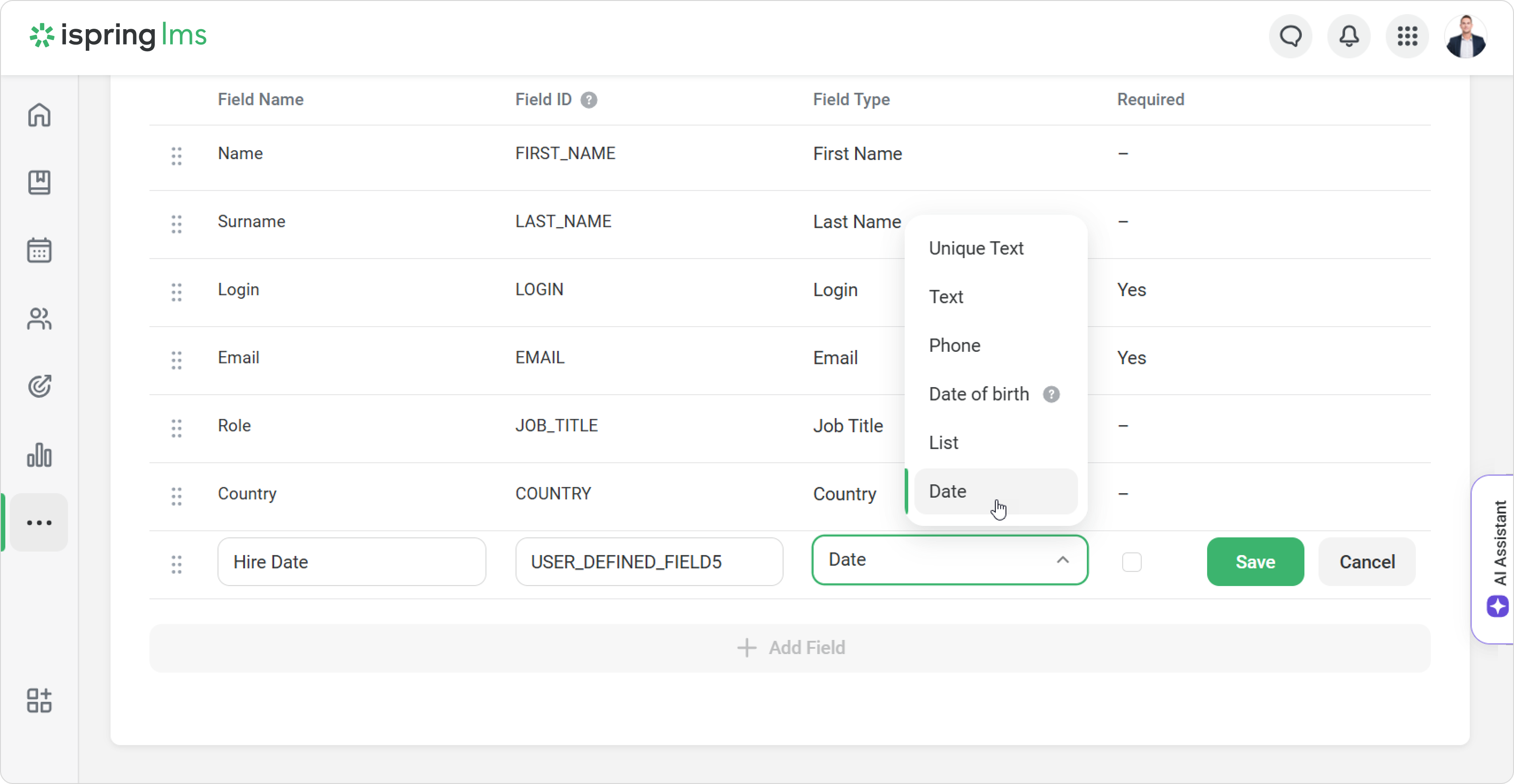Click the Field ID help icon

click(x=589, y=100)
